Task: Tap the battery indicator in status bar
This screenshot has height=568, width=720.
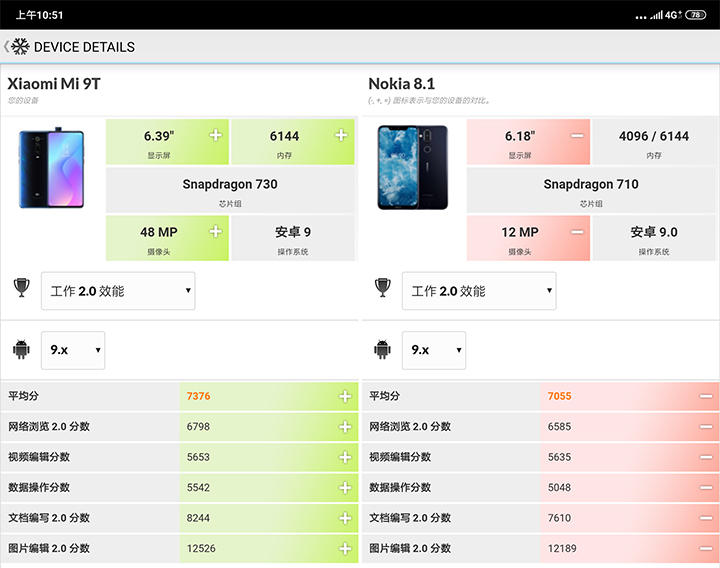Action: coord(695,15)
